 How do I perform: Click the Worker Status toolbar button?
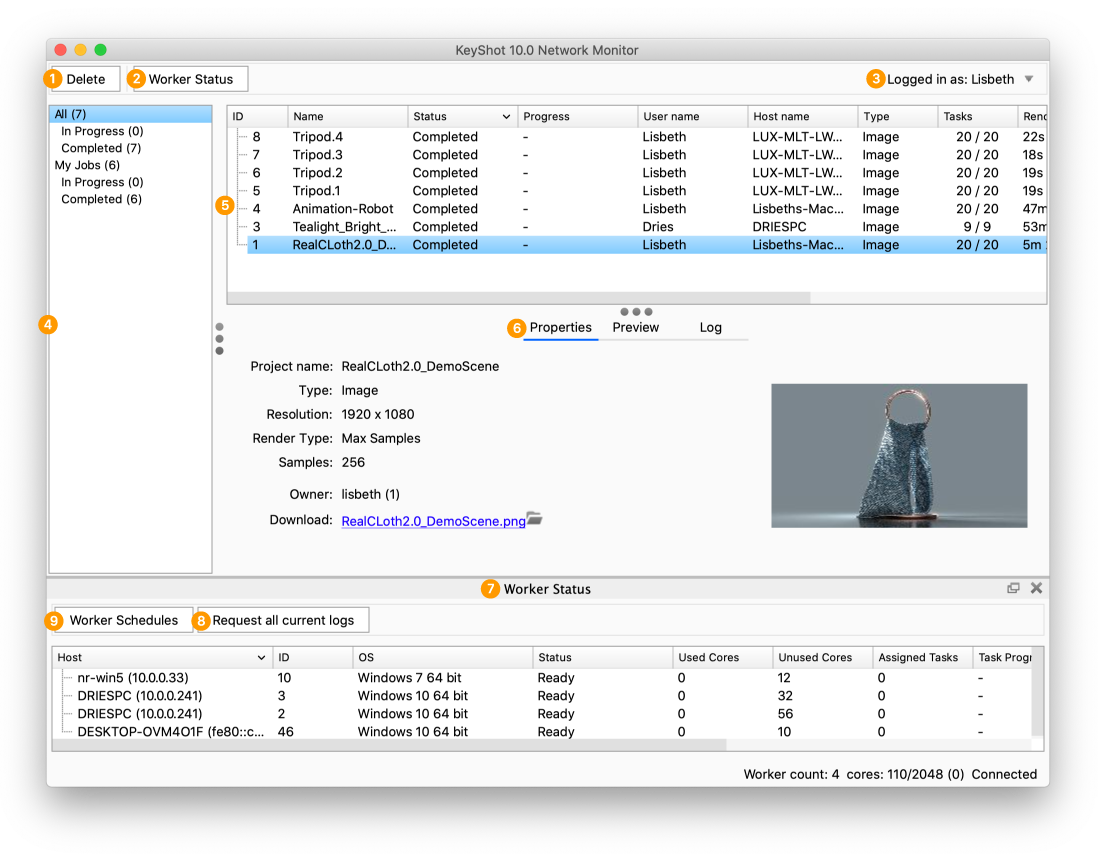click(x=190, y=78)
